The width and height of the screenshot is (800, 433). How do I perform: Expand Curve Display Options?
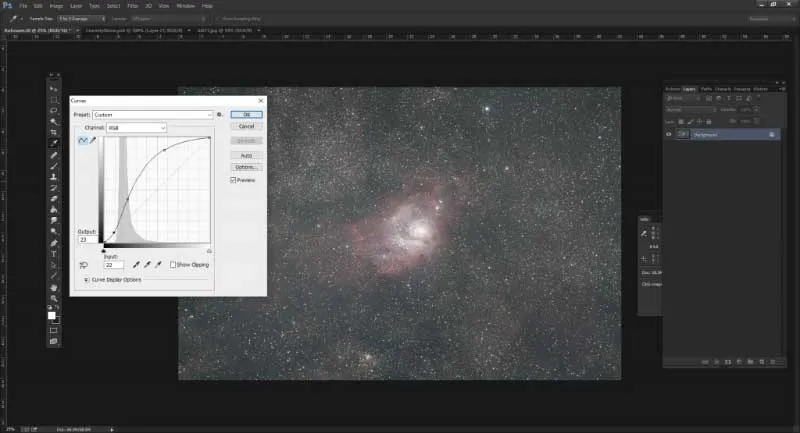[87, 280]
